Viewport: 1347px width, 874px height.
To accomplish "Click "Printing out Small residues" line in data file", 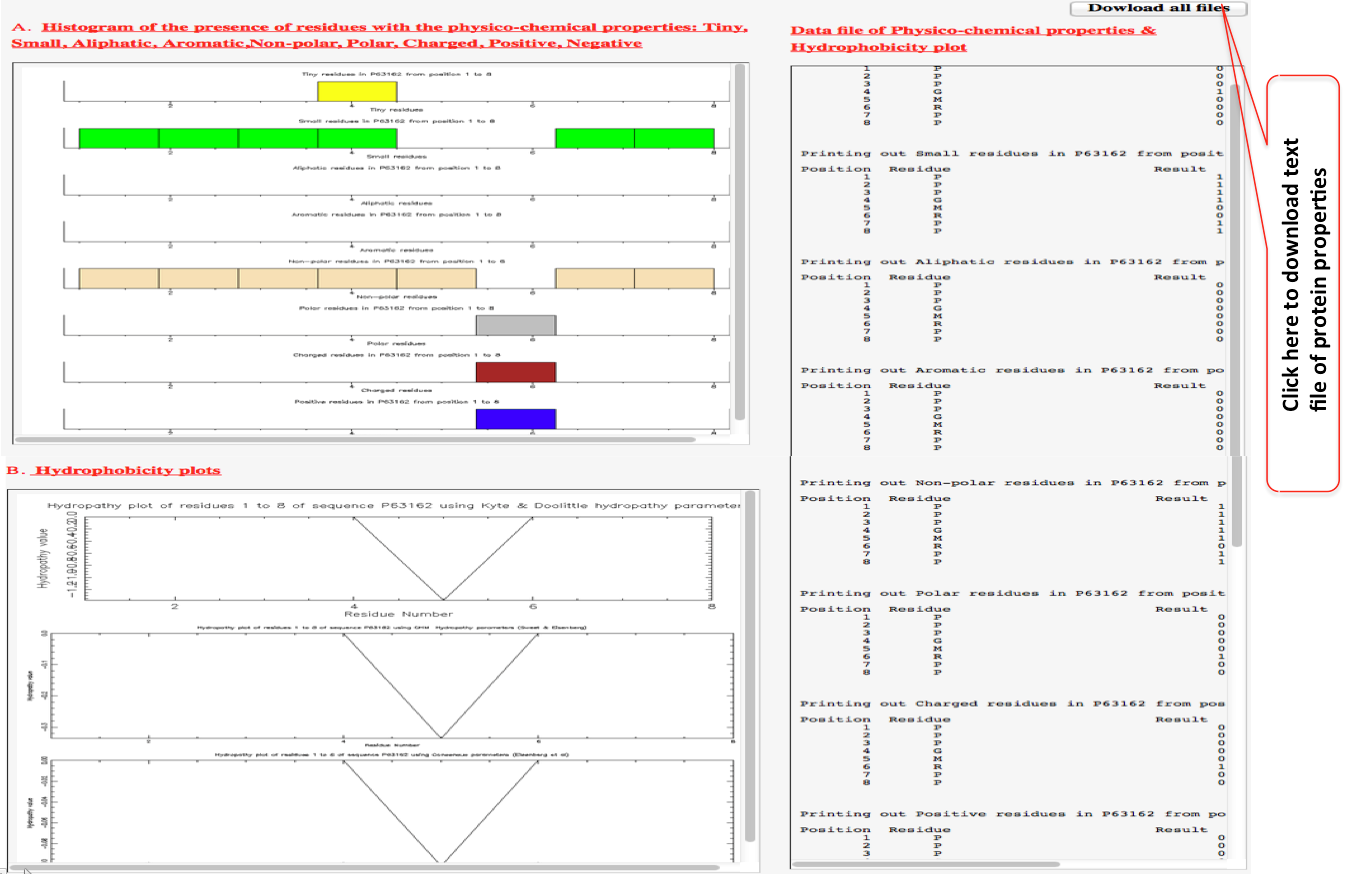I will tap(1011, 153).
